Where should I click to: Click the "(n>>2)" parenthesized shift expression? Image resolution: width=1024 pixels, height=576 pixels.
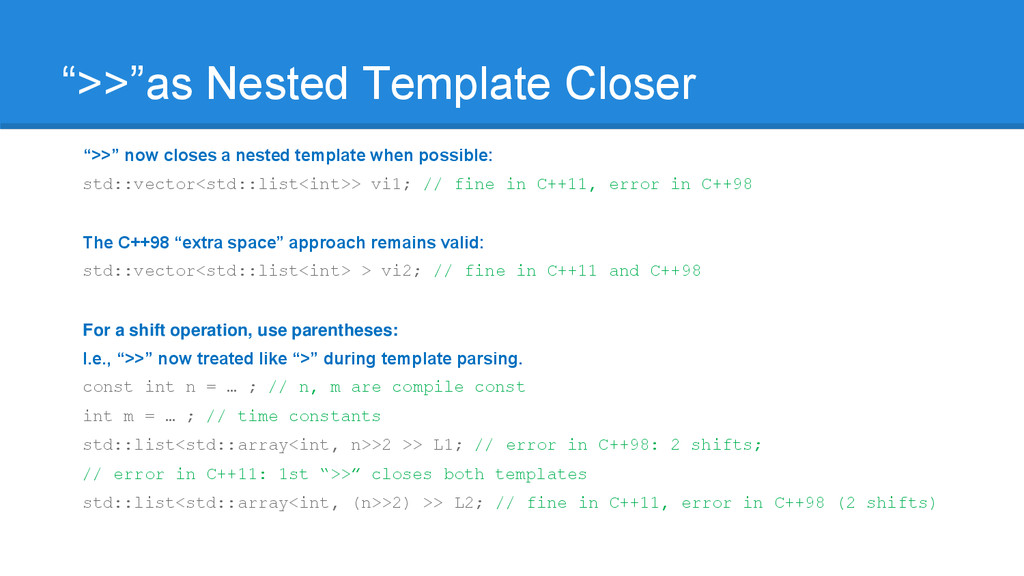click(381, 503)
